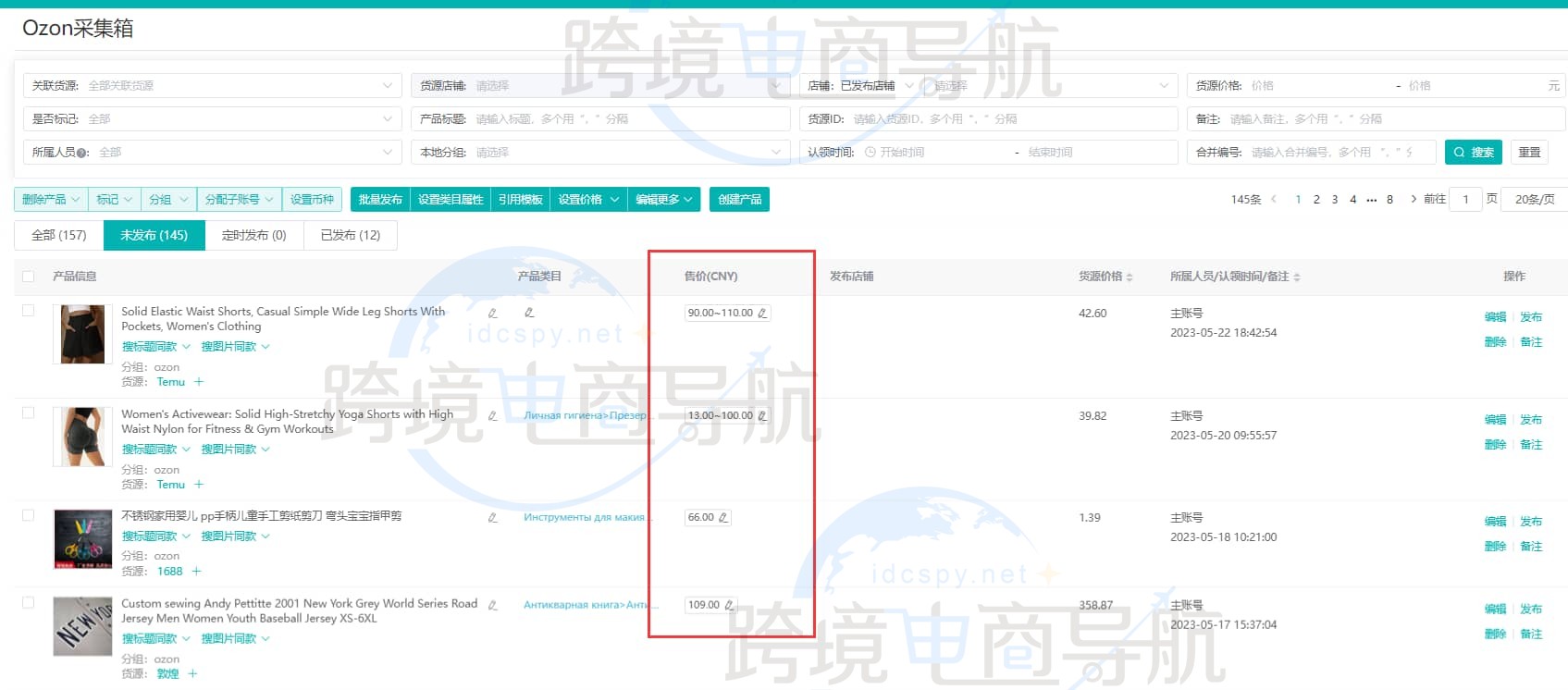Click the 设置类目属性 button
Screen dimensions: 1568x690
[451, 199]
